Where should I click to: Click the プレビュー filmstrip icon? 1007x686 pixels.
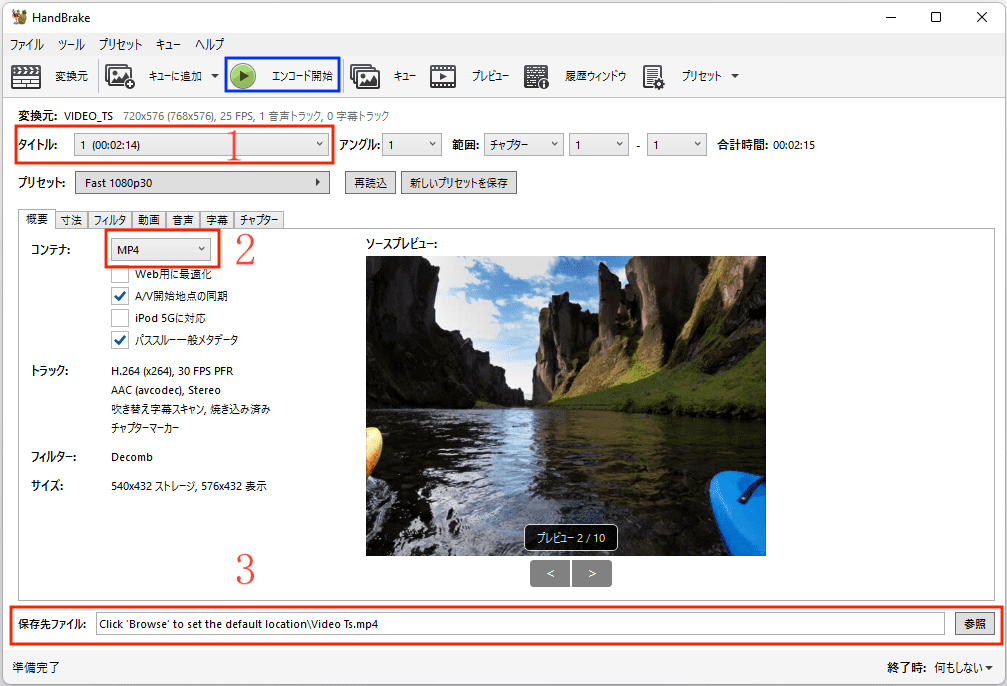[x=442, y=76]
